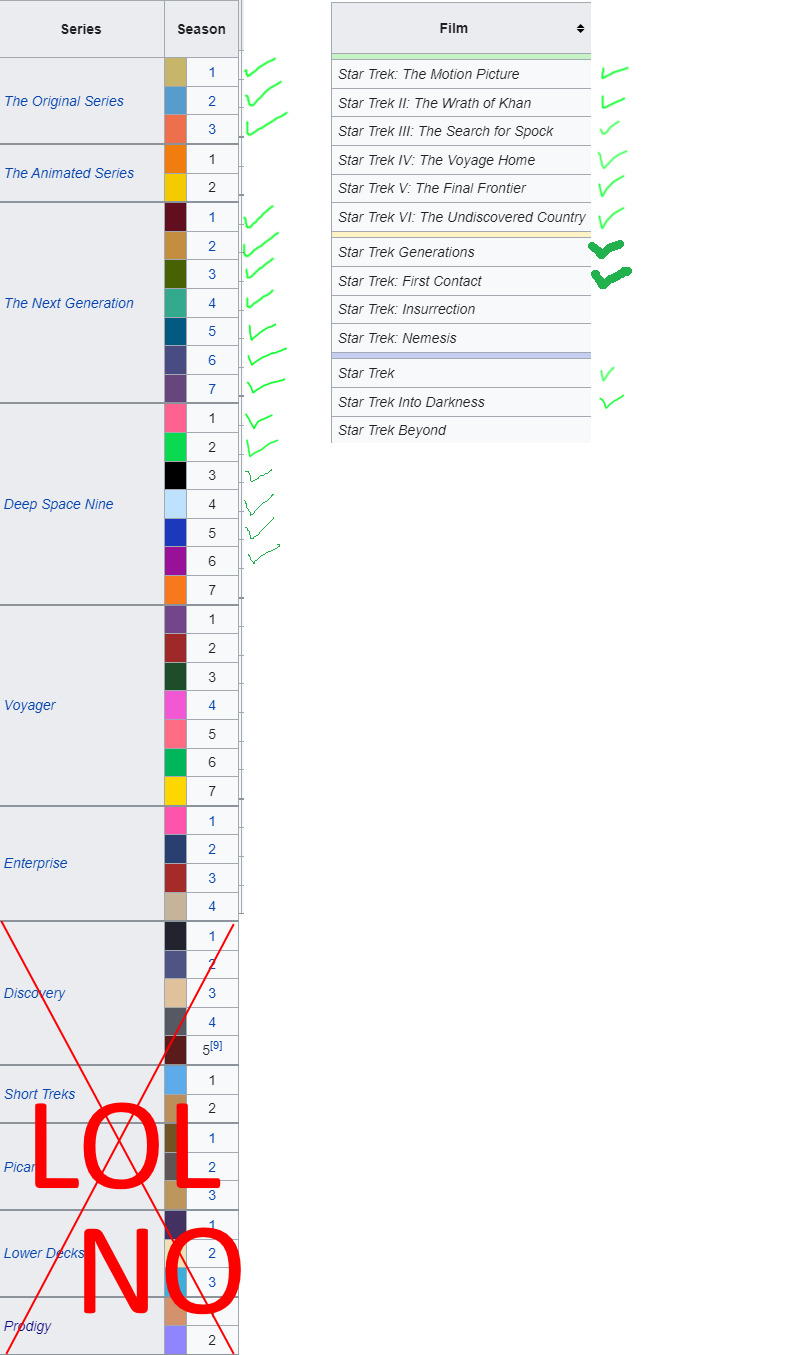Select Star Trek Generations row

[x=461, y=252]
